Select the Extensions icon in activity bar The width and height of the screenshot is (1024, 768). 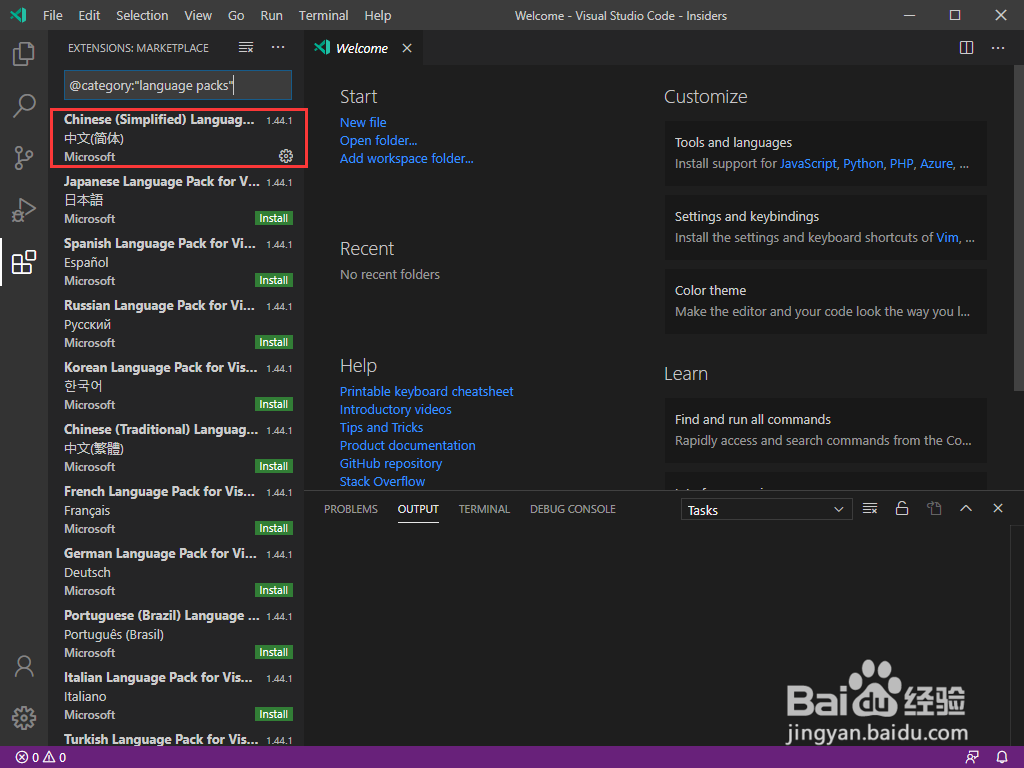pyautogui.click(x=24, y=262)
